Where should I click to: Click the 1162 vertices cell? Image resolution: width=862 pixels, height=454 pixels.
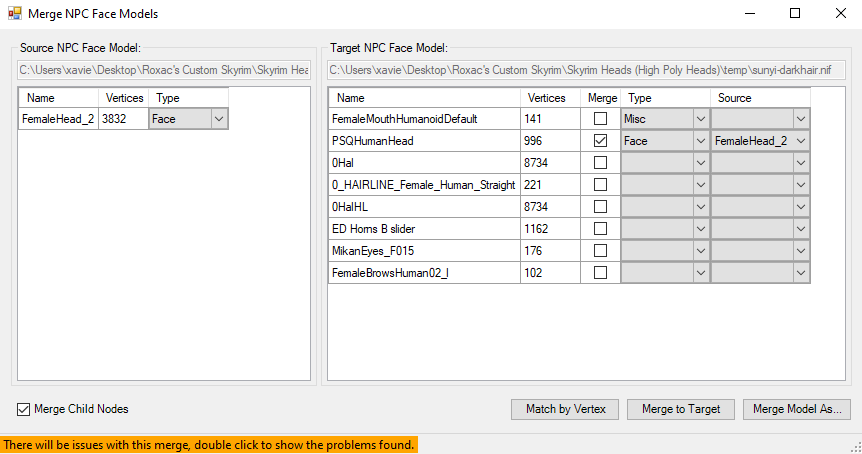(550, 229)
